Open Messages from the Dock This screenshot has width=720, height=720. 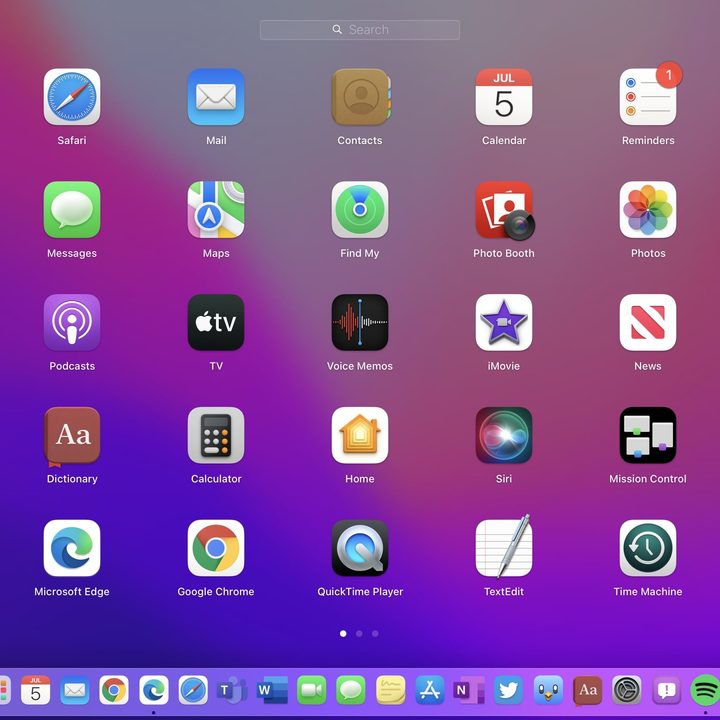tap(351, 690)
